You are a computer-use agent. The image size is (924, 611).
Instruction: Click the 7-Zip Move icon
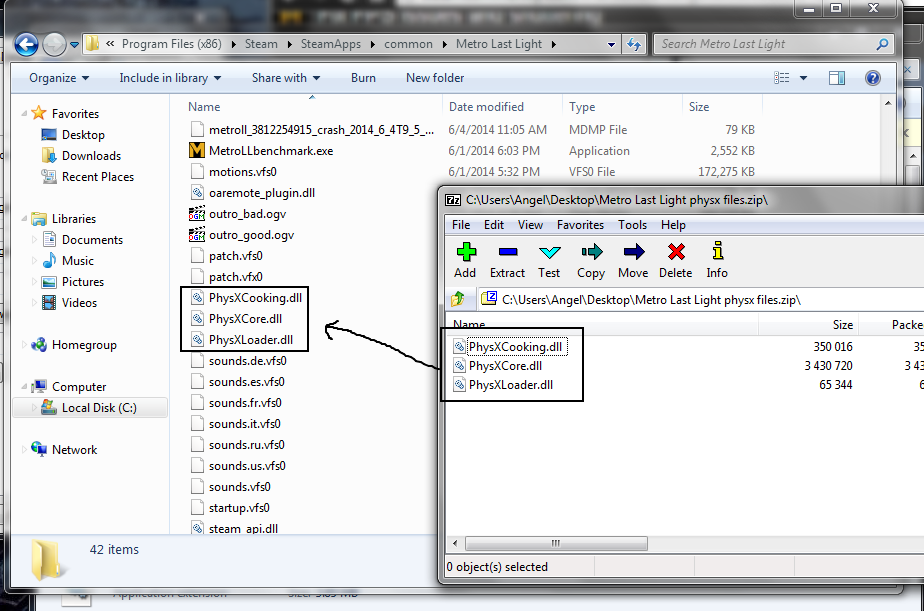[633, 252]
